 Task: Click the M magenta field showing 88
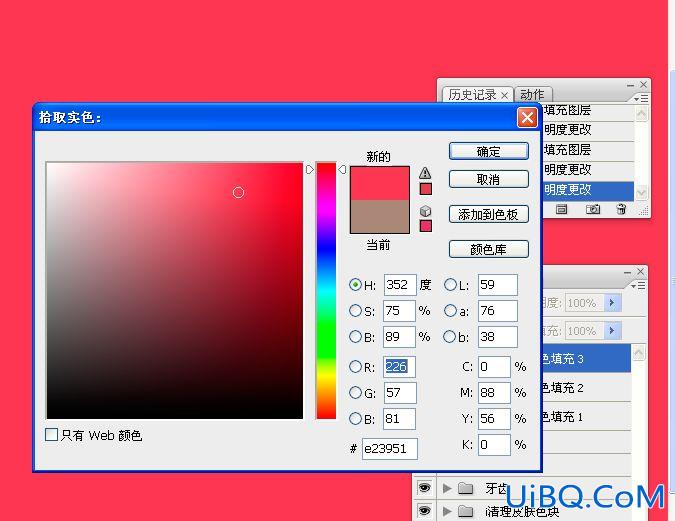(494, 393)
